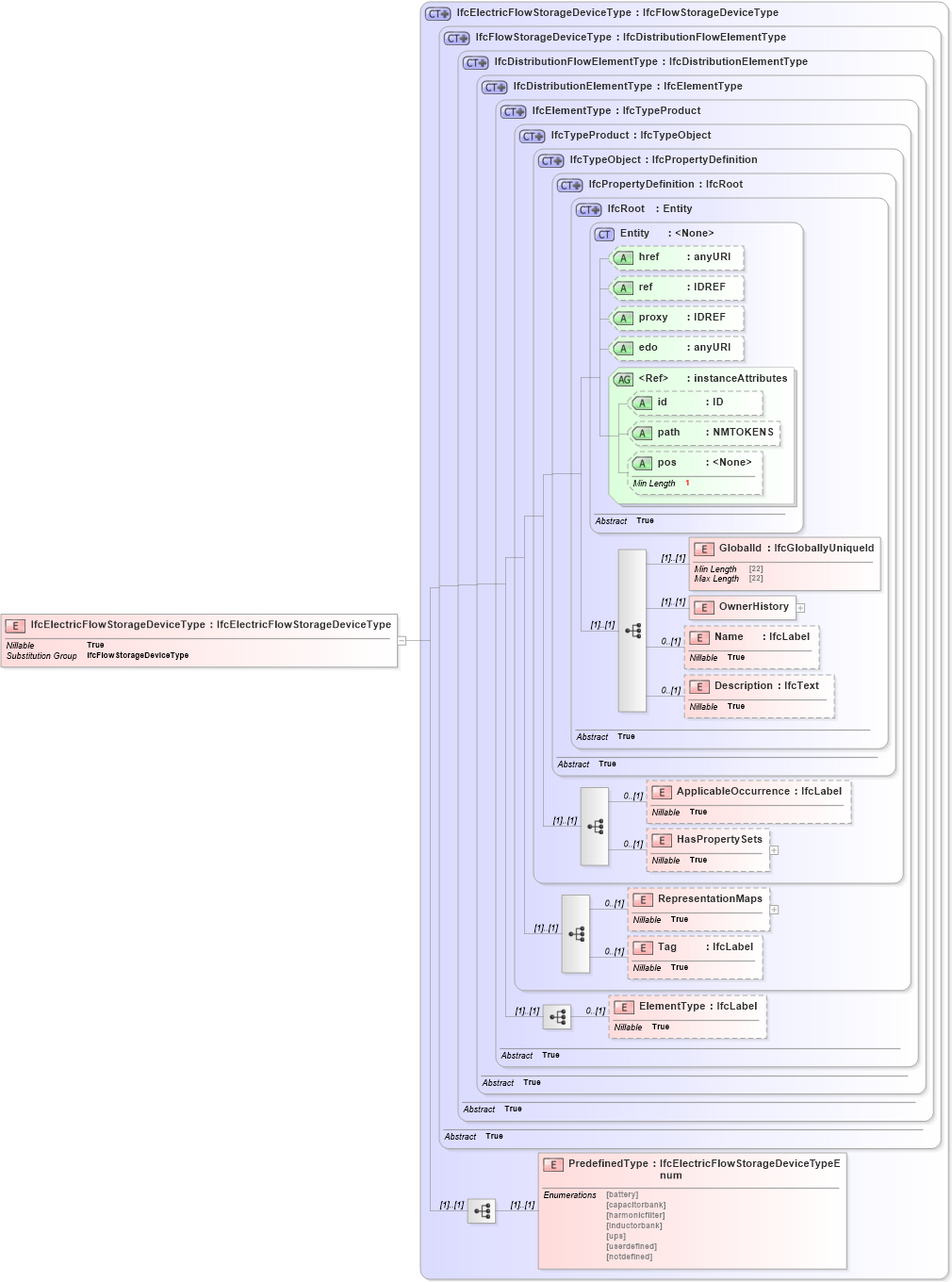
Task: Click the A icon for the proxy attribute
Action: point(623,318)
